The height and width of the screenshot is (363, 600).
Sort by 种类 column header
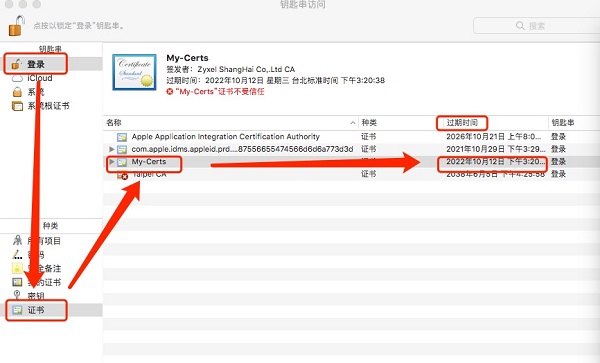[x=369, y=123]
